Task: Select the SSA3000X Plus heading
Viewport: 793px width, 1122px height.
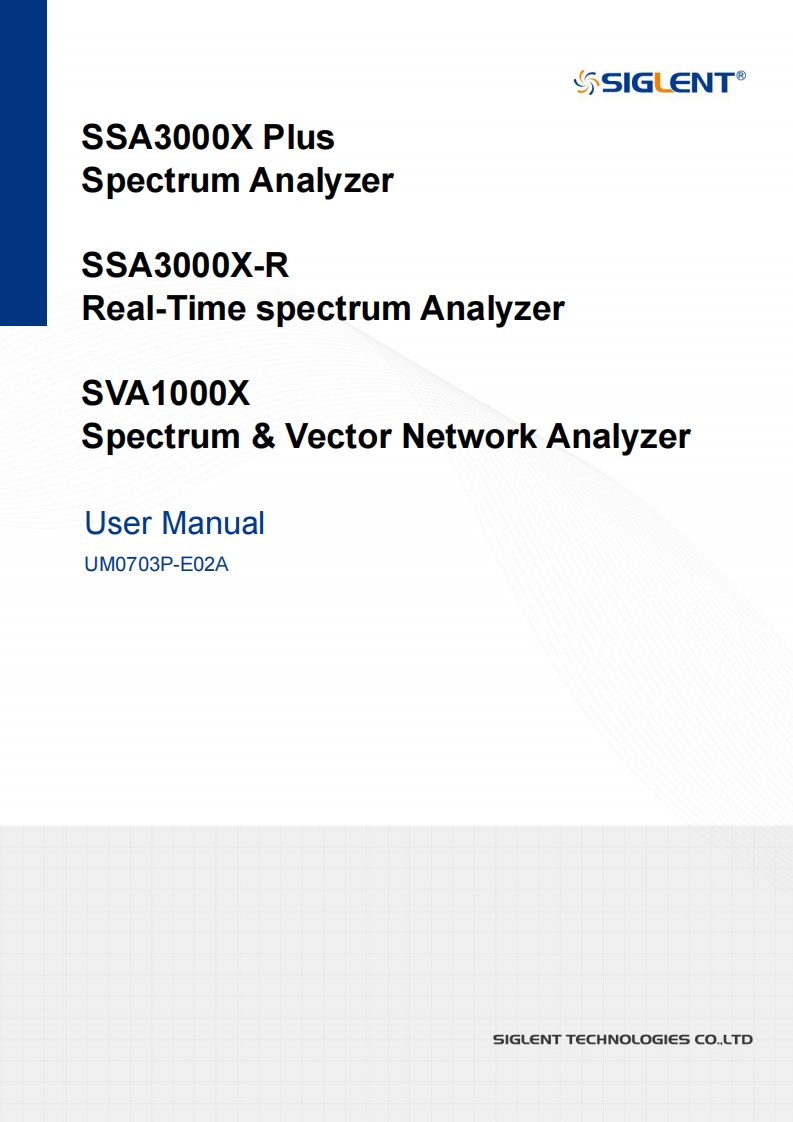Action: [x=207, y=136]
